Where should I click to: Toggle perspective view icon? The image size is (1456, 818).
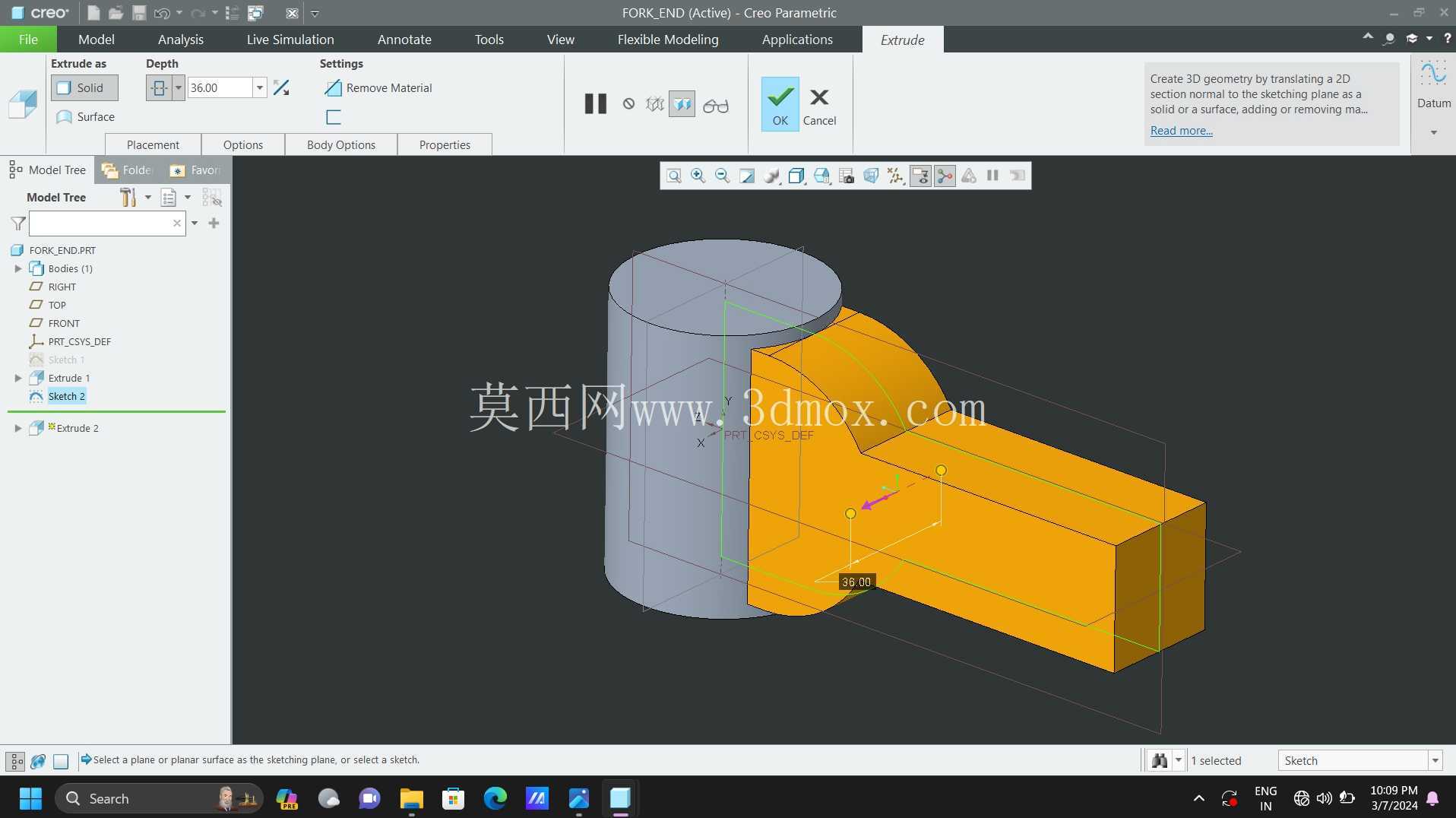pos(871,176)
